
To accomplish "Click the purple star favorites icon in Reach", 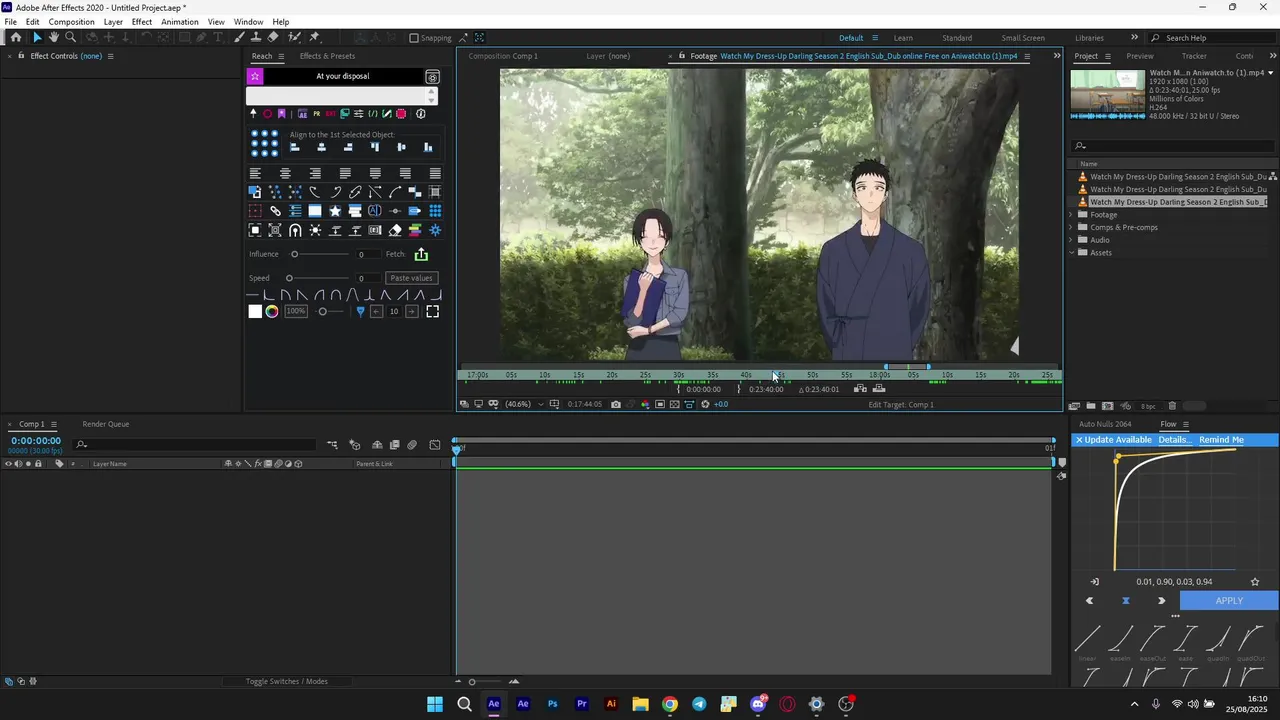I will click(x=255, y=76).
